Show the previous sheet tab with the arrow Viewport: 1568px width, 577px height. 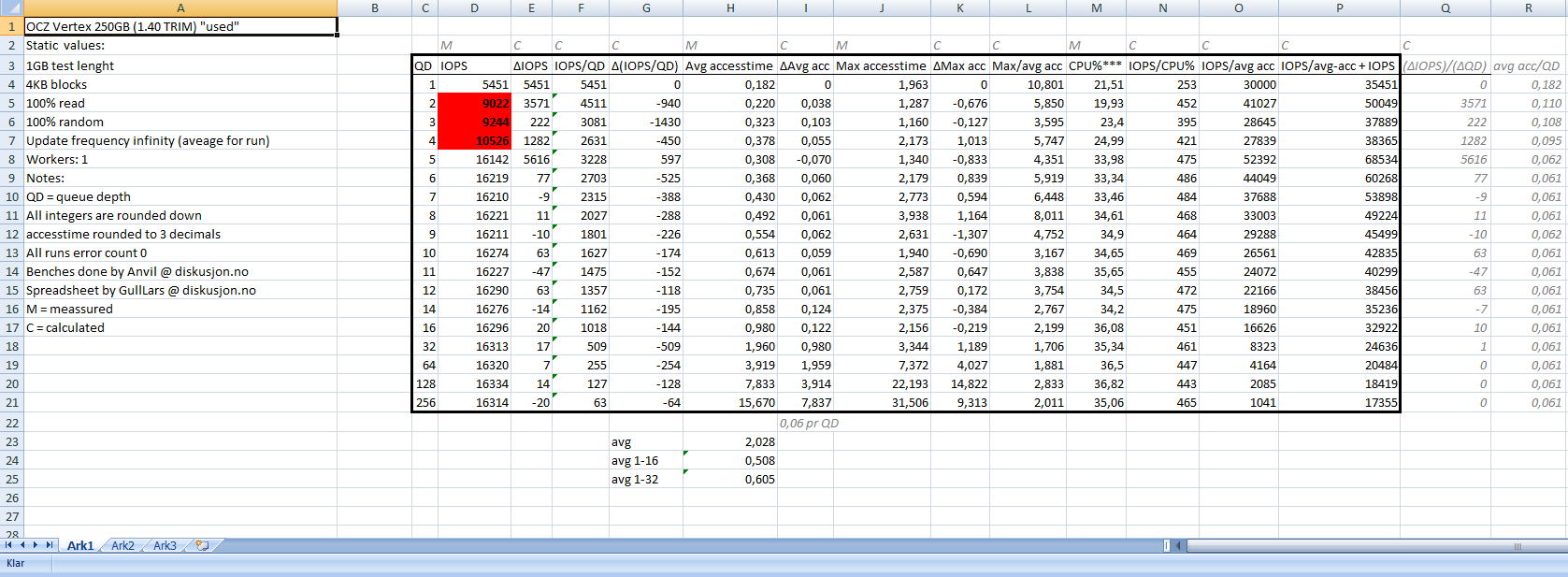22,545
